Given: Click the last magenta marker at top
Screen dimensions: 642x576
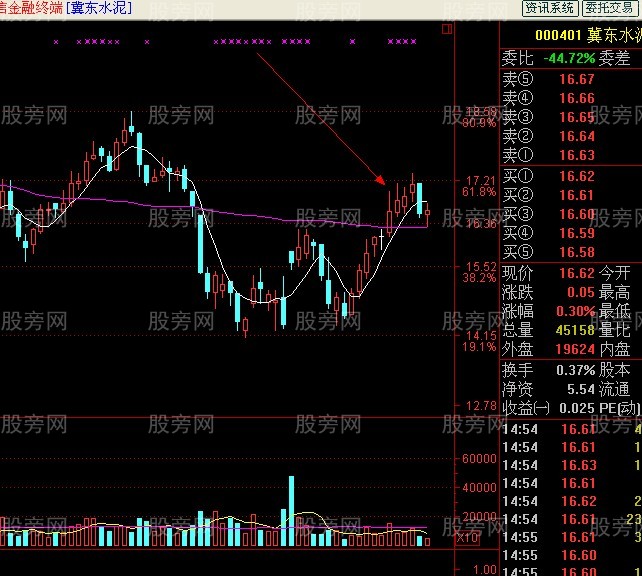Looking at the screenshot, I should pos(414,41).
